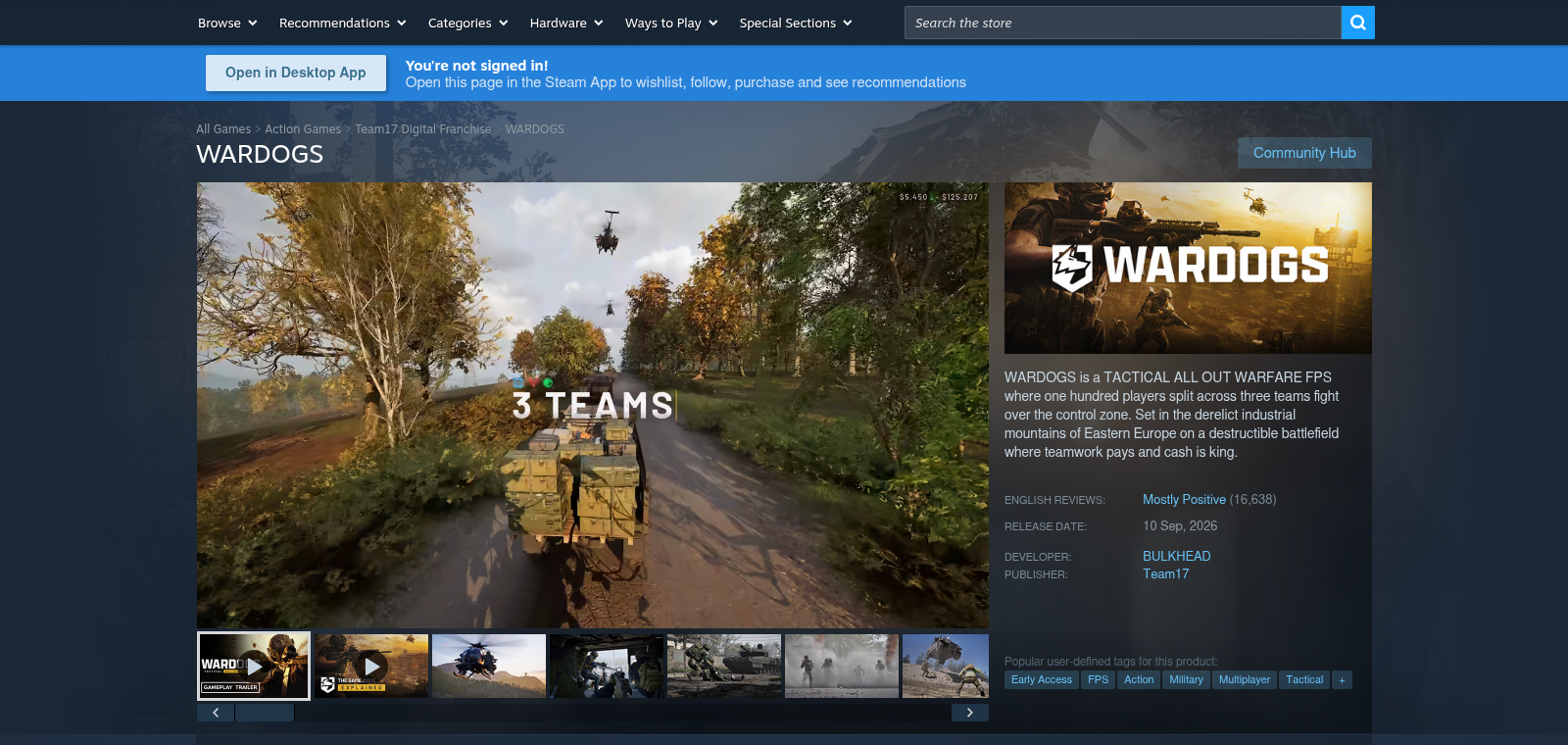Select the Early Access tag
The image size is (1568, 745).
click(1042, 679)
